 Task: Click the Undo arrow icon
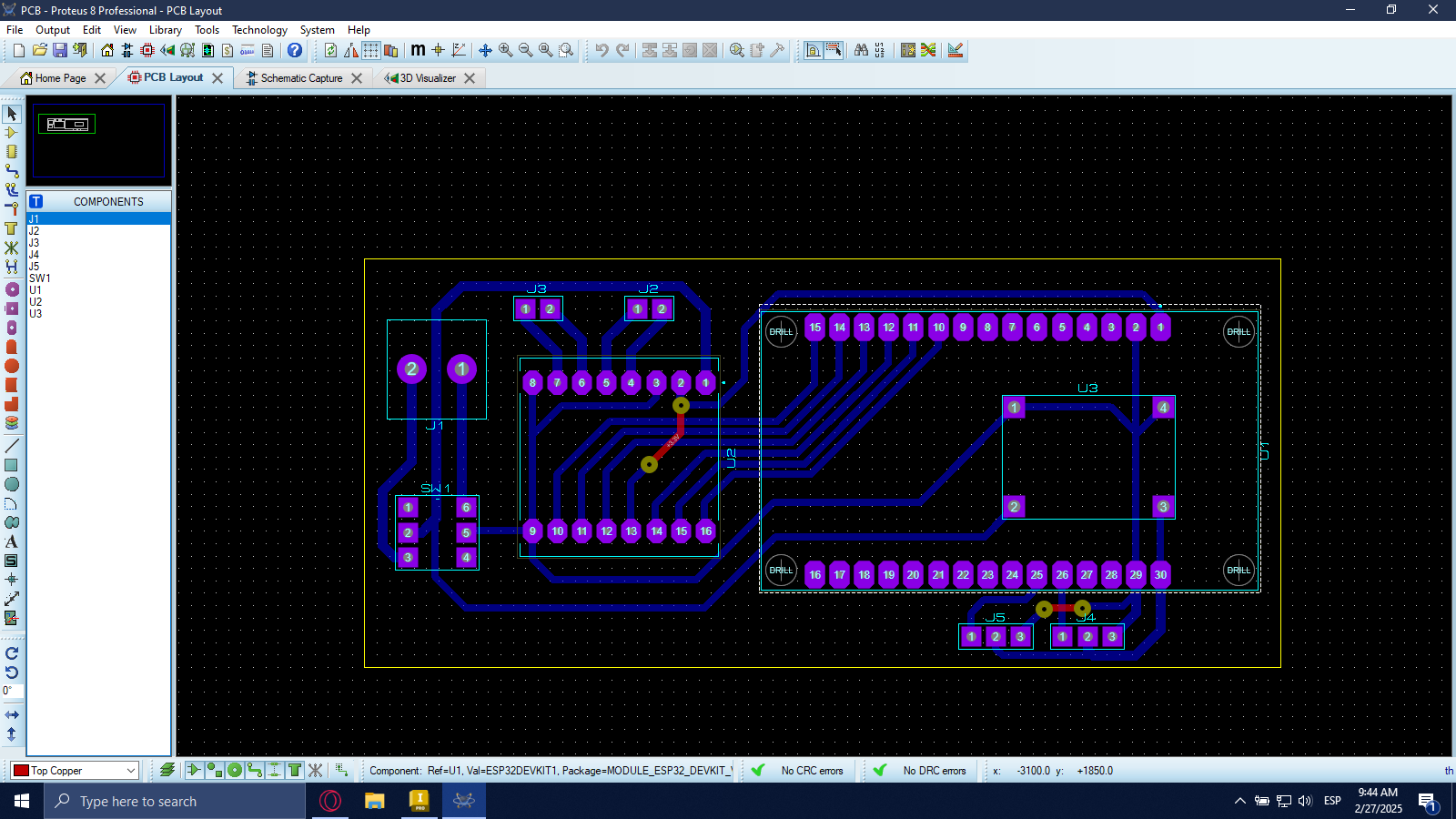click(x=602, y=50)
